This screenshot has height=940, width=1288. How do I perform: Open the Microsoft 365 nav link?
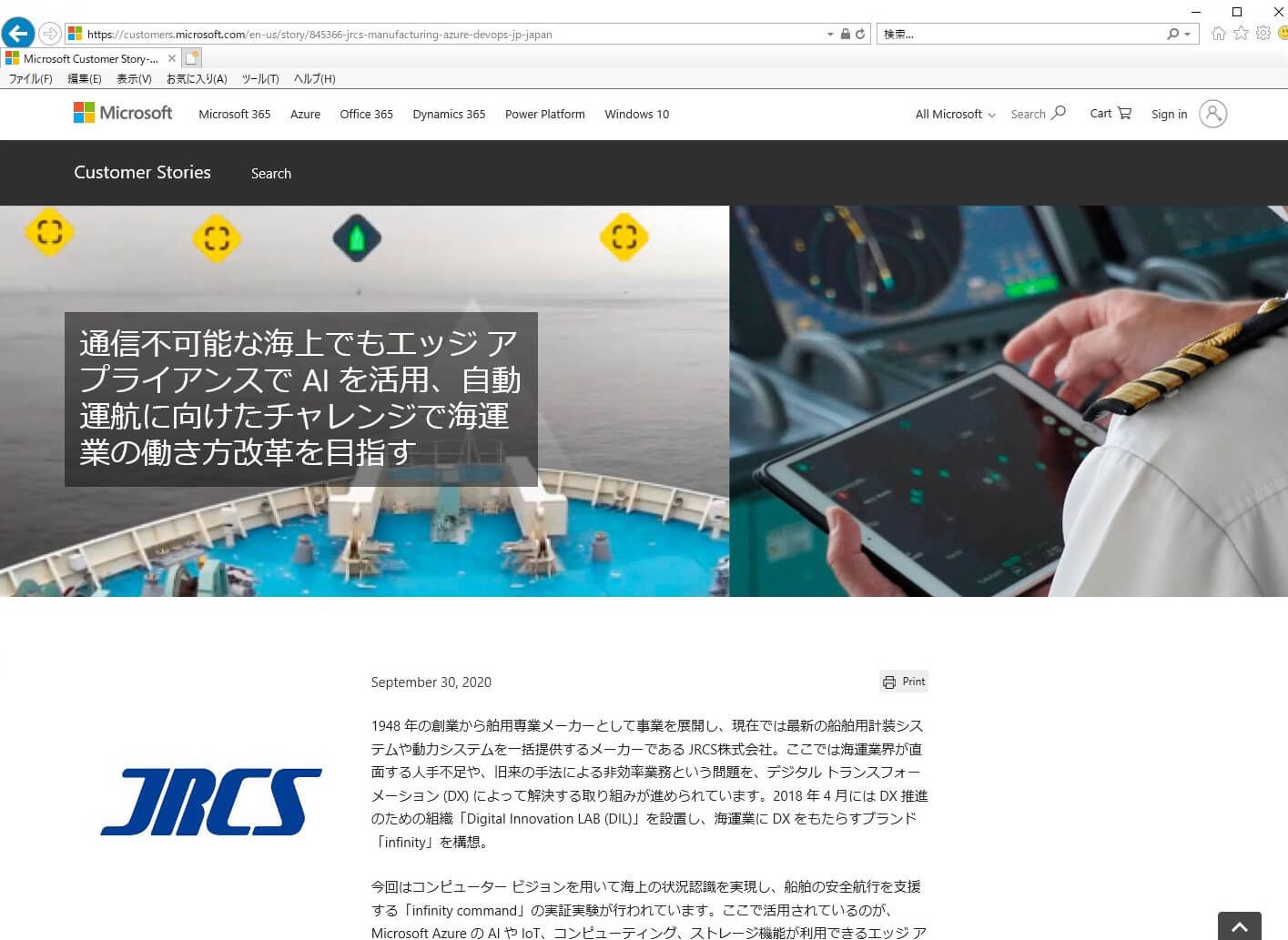pyautogui.click(x=235, y=114)
